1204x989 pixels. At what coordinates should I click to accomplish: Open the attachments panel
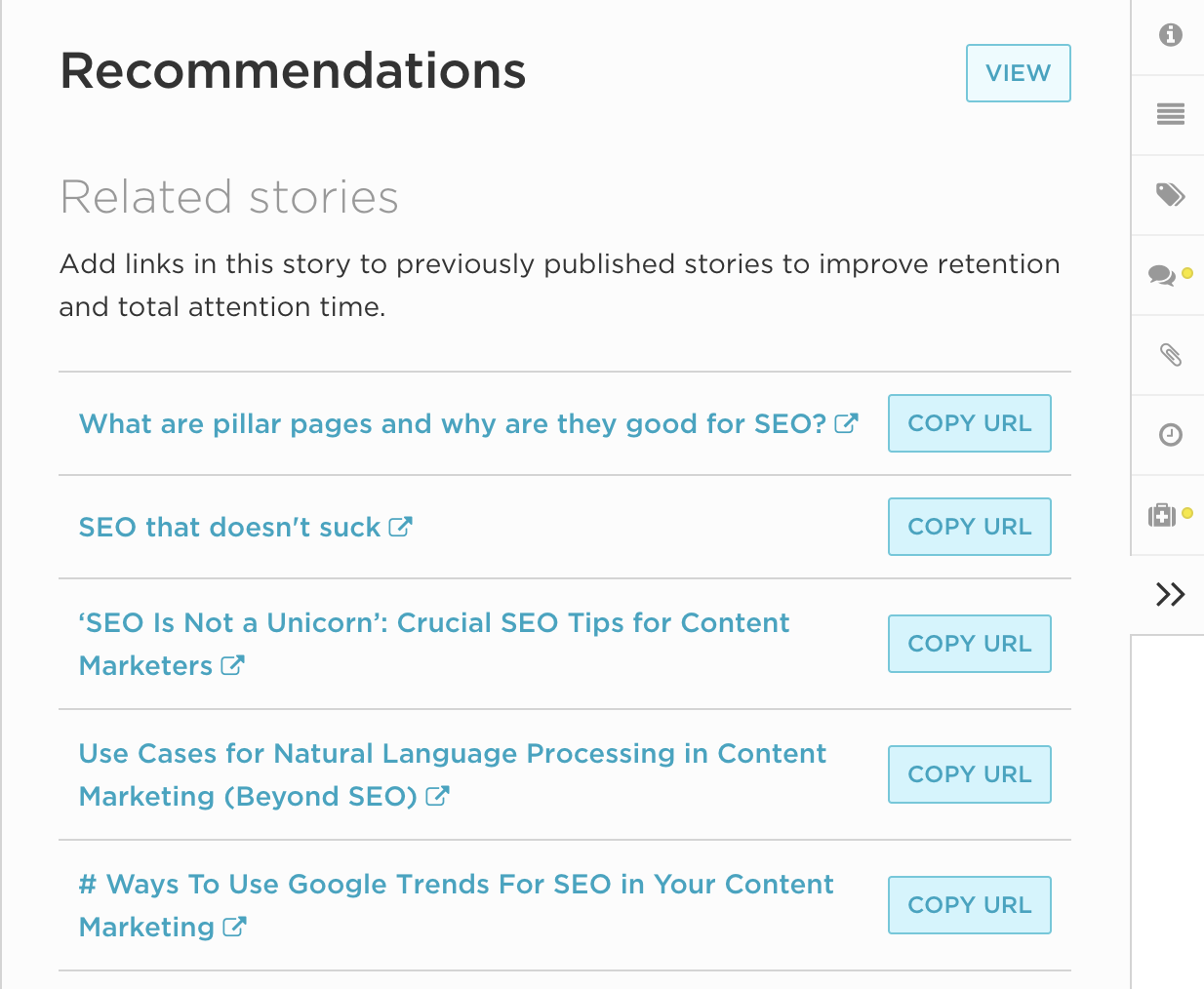coord(1168,354)
